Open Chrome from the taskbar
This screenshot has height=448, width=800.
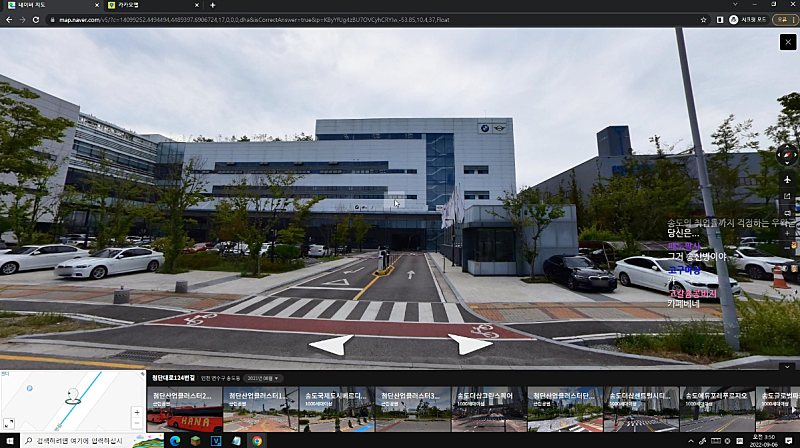257,440
